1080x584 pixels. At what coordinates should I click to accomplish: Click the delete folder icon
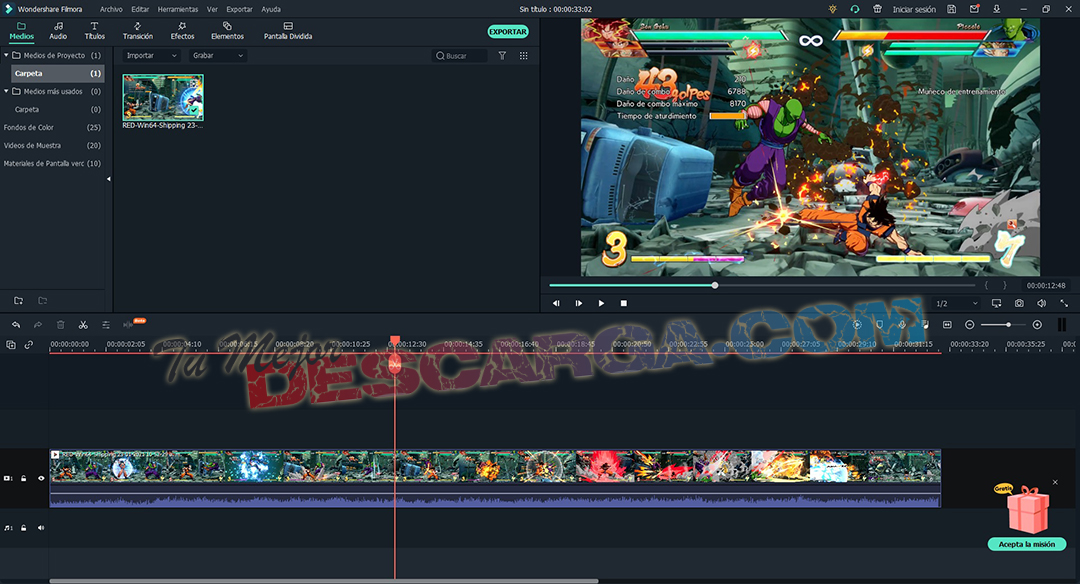pyautogui.click(x=43, y=300)
